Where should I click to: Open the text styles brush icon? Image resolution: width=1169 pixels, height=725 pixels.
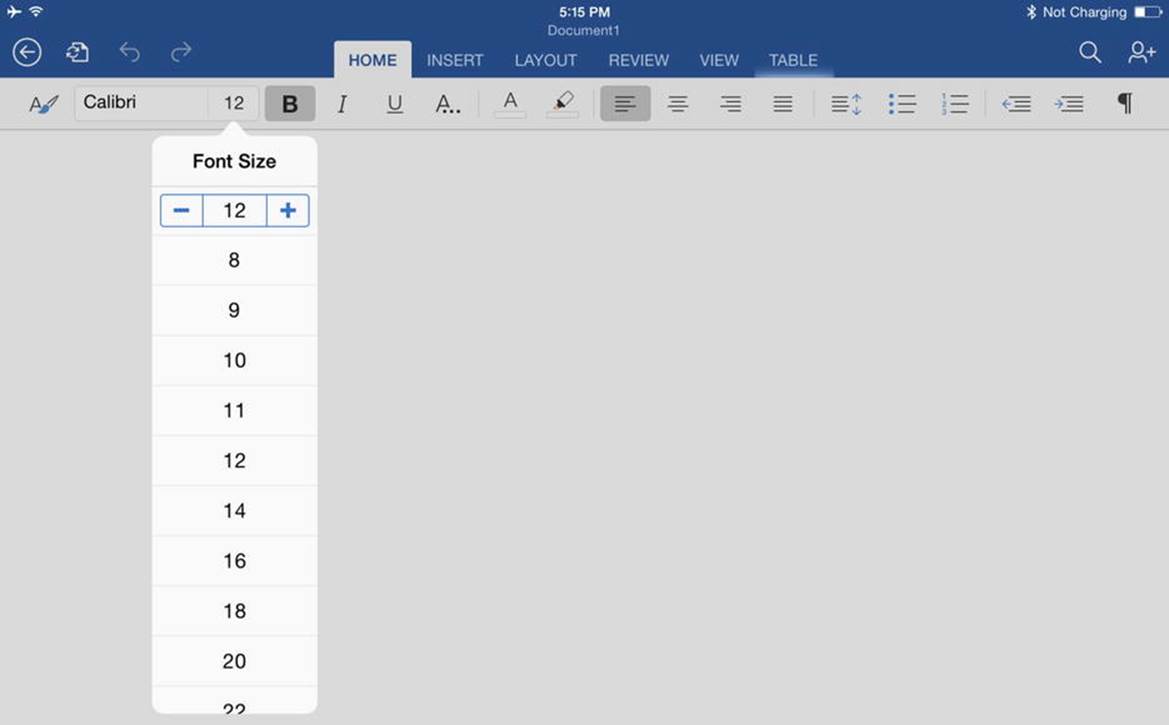[x=43, y=104]
